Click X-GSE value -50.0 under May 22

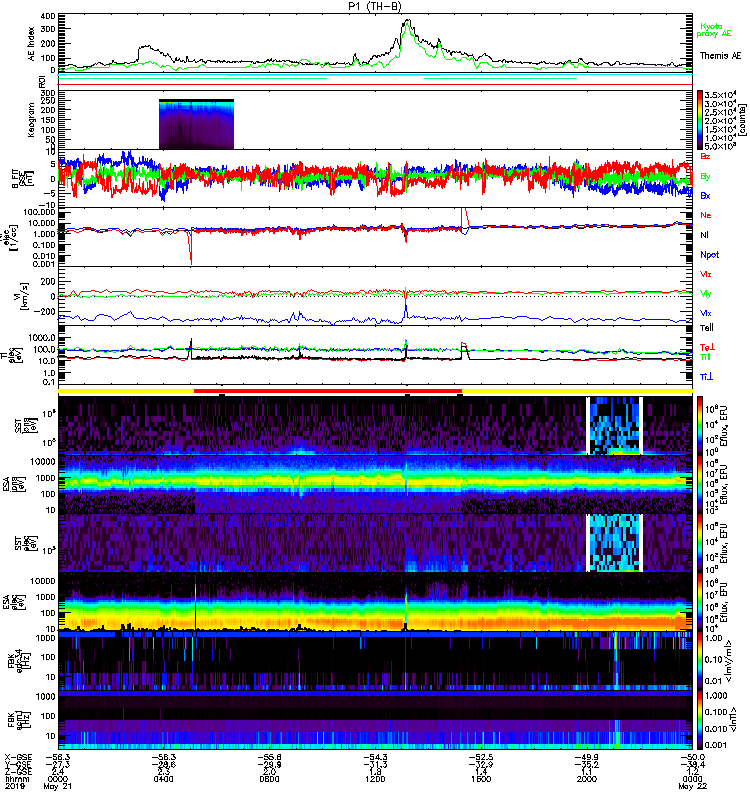692,757
